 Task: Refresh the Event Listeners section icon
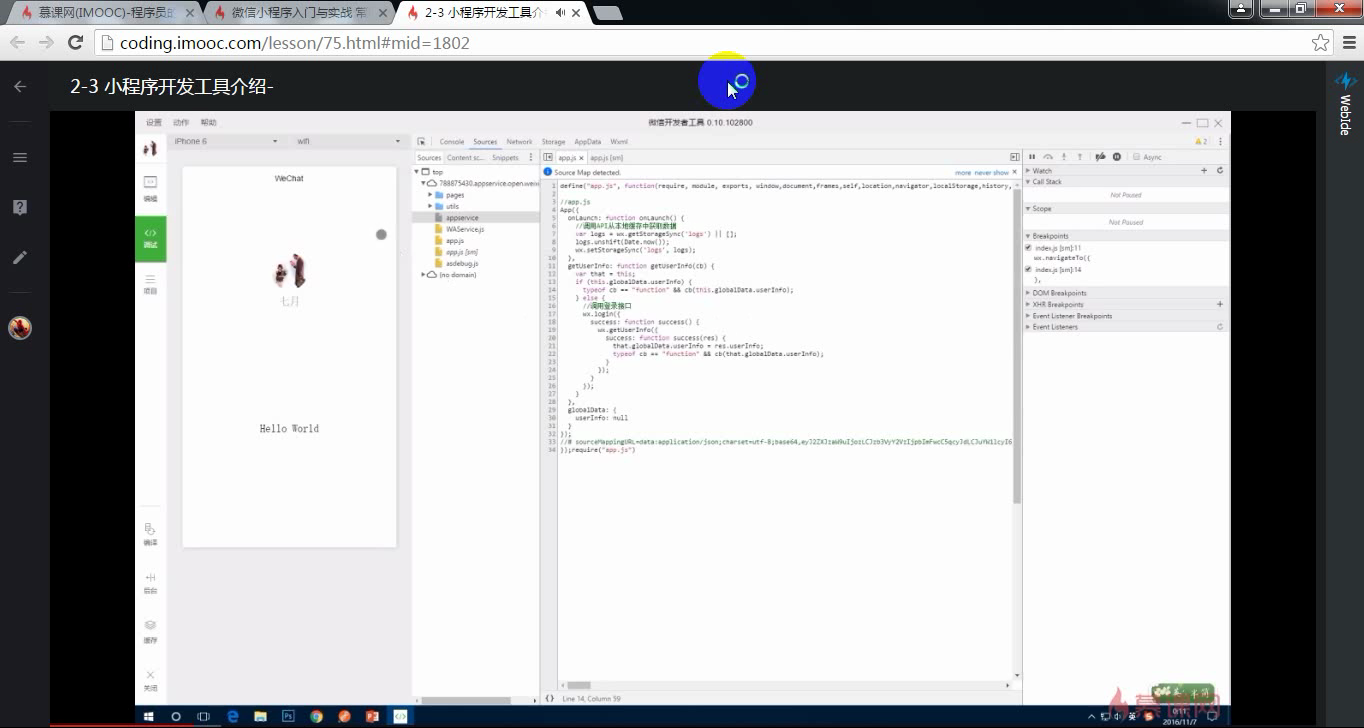coord(1220,327)
